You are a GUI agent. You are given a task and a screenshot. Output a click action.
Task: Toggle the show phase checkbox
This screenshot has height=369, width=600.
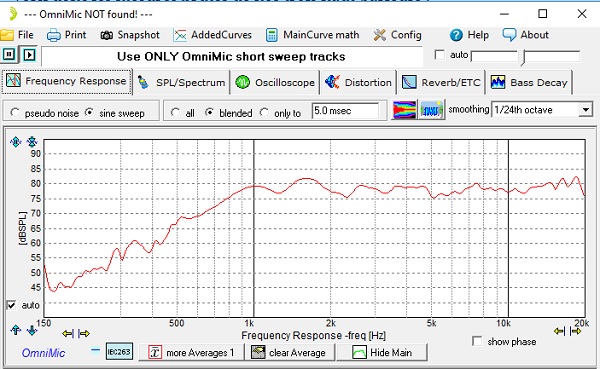477,341
